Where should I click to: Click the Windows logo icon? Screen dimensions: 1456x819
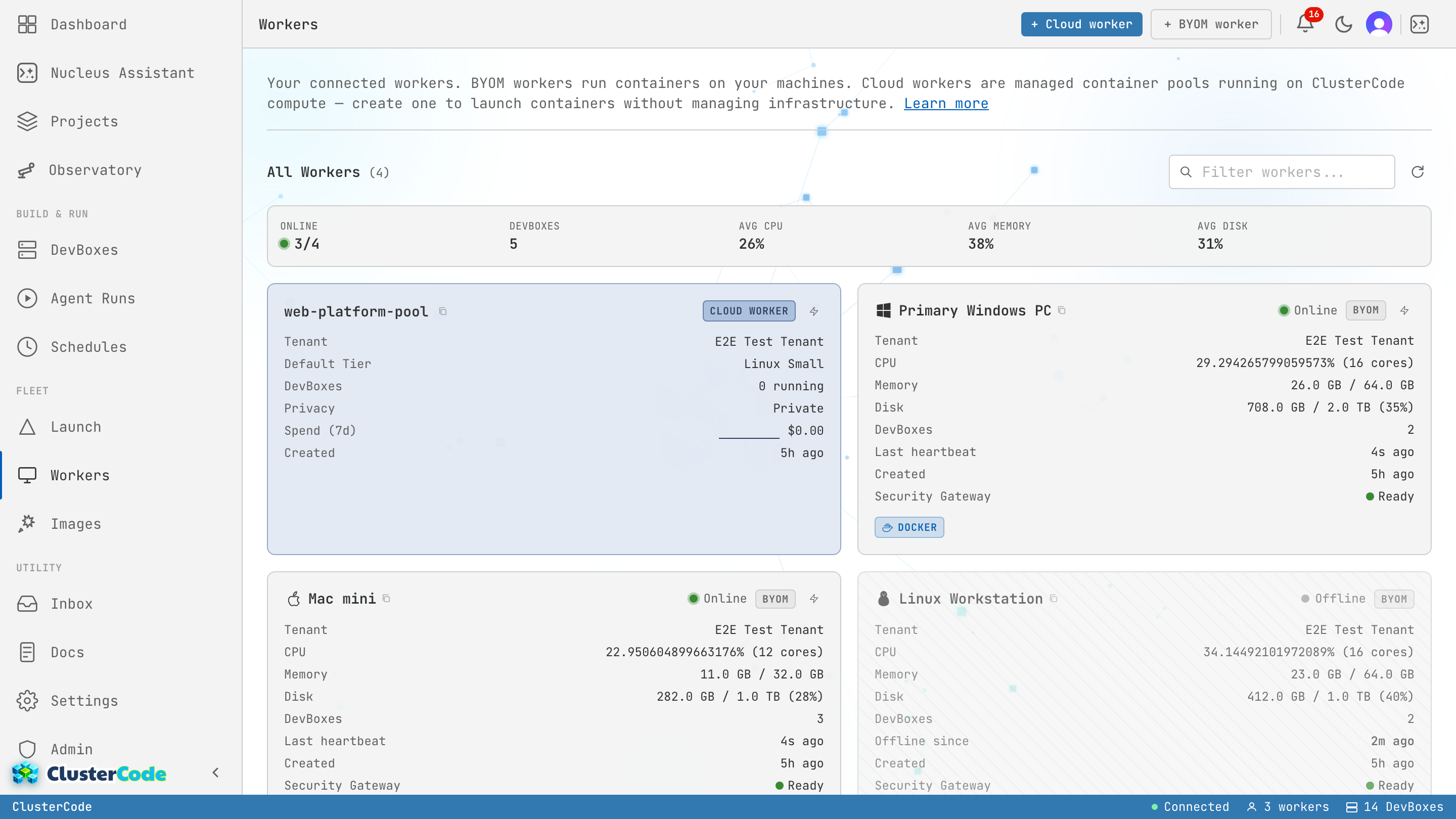click(x=883, y=310)
